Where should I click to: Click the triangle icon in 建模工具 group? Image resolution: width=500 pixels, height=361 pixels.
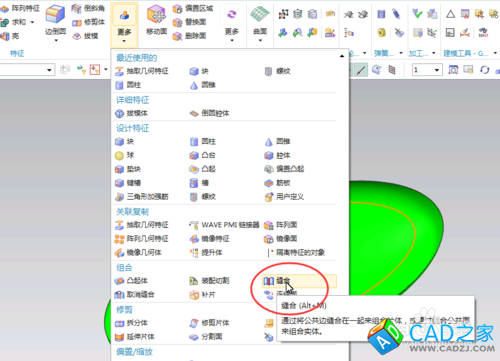pyautogui.click(x=450, y=14)
